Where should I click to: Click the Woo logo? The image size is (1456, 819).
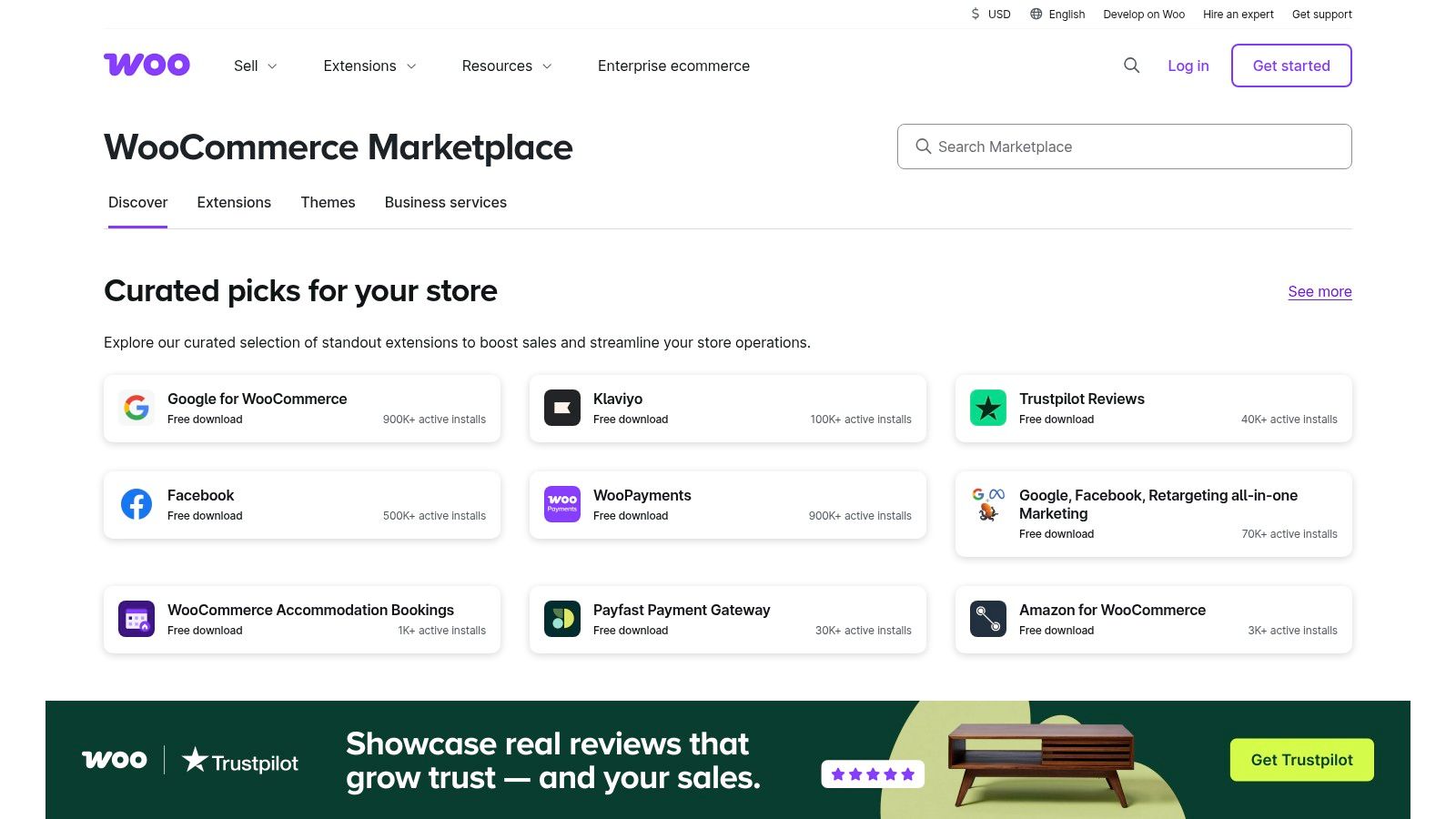point(147,65)
